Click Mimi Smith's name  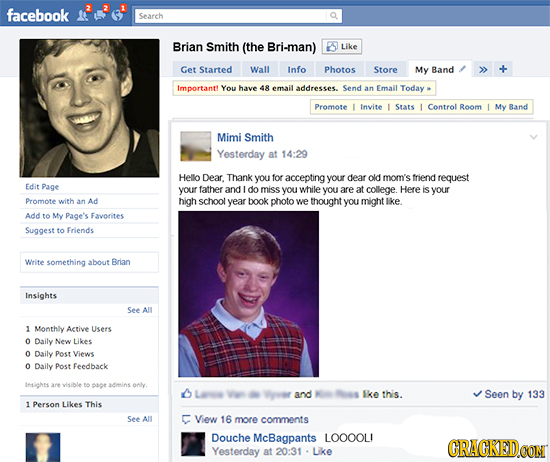(x=245, y=138)
